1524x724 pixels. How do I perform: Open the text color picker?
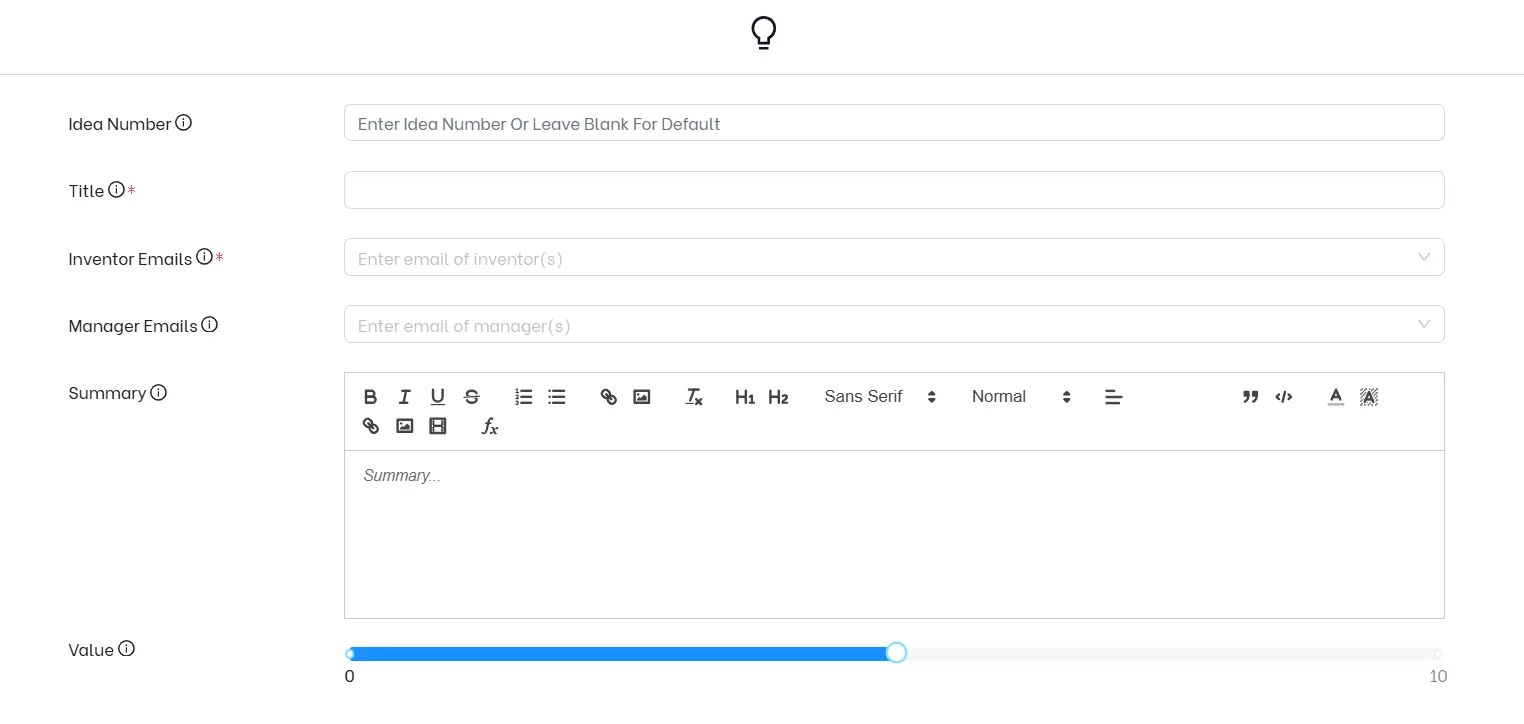(x=1335, y=397)
